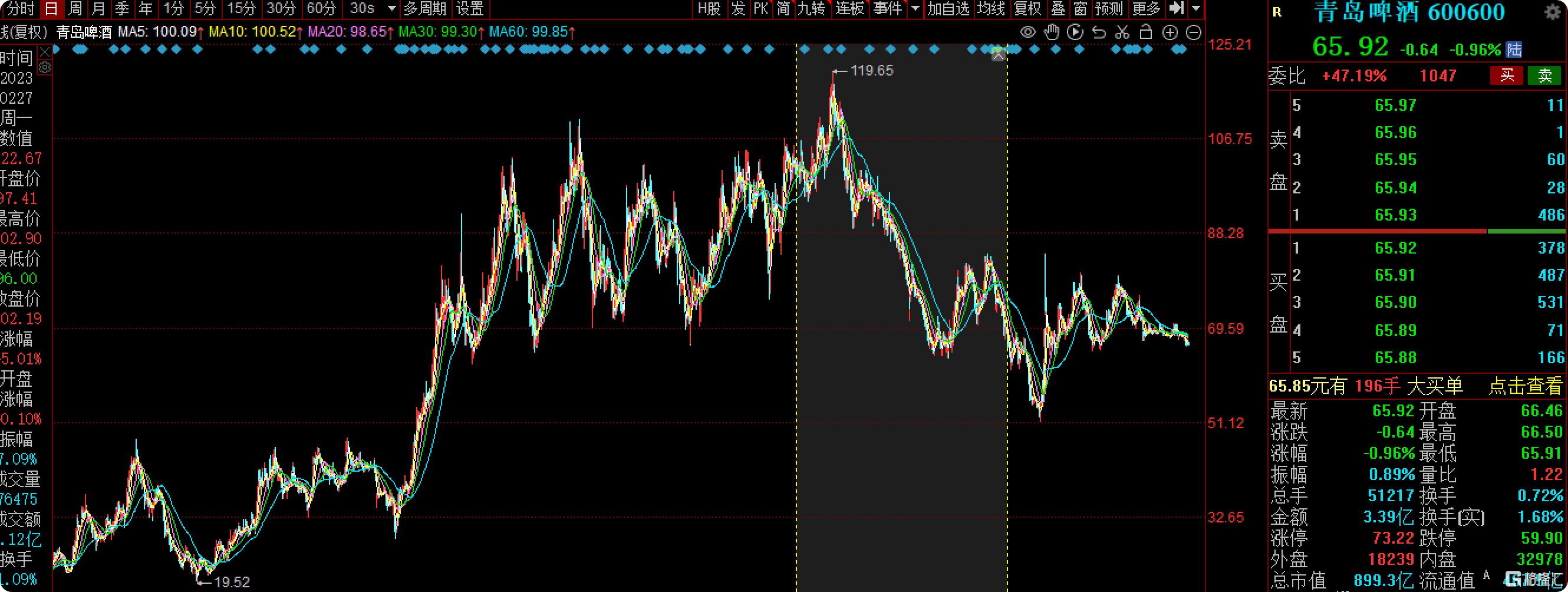Switch to the 周 weekly chart tab
Screen dimensions: 1568x592
[75, 8]
